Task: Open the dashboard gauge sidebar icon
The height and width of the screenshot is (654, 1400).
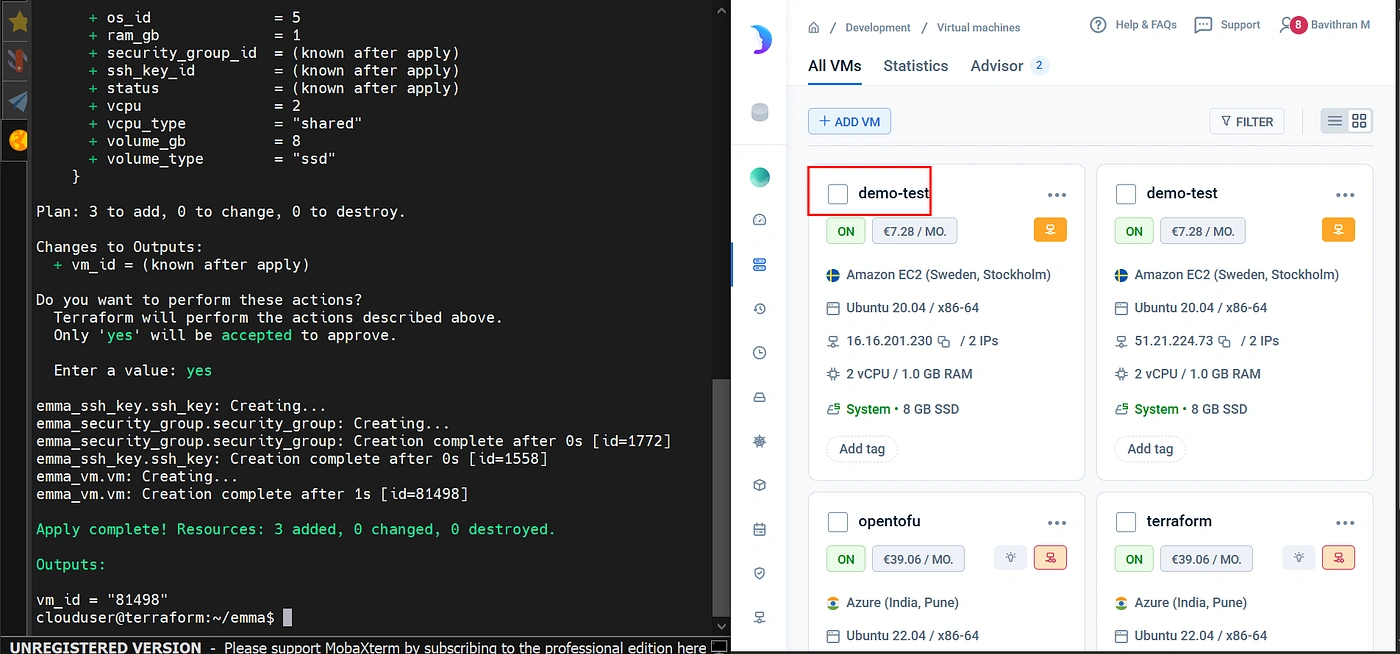Action: tap(759, 220)
